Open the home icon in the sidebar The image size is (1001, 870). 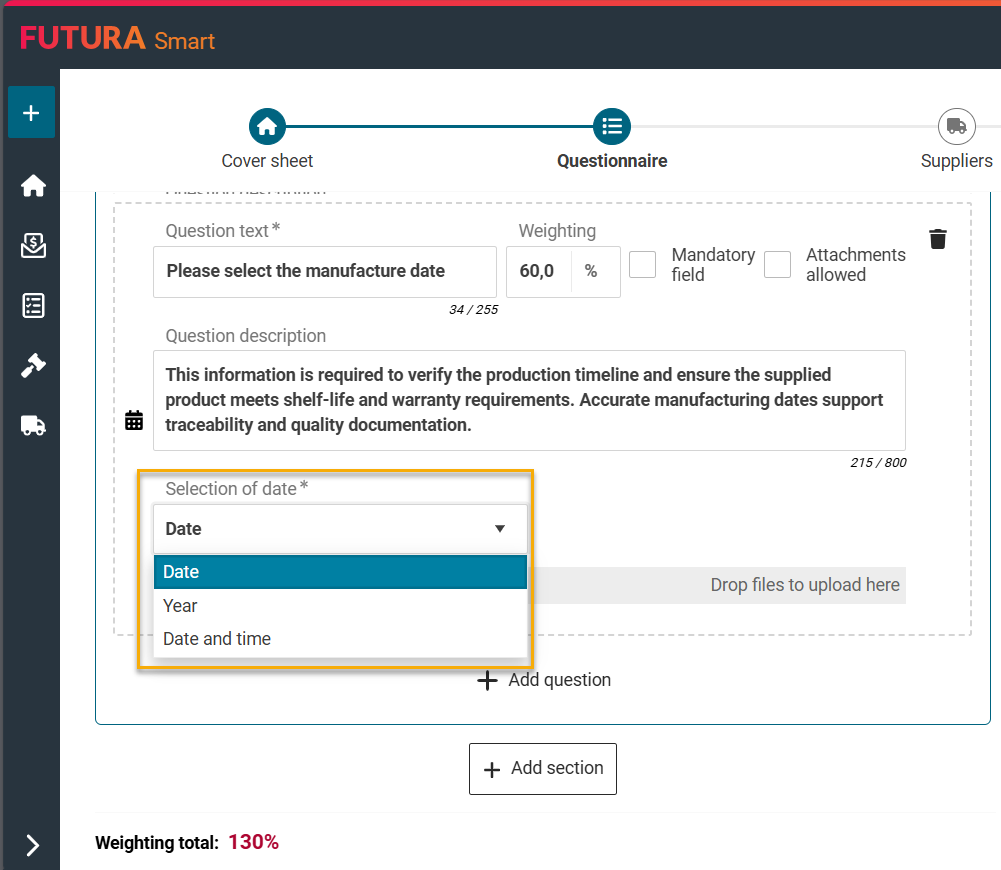[33, 186]
